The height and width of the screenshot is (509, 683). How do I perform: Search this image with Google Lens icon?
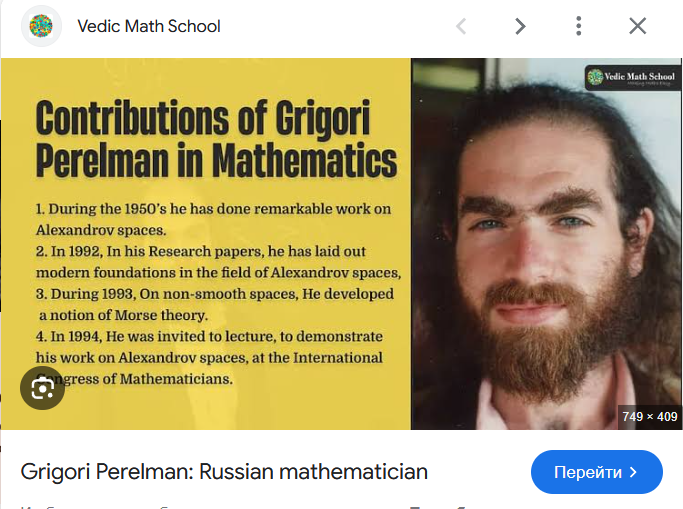click(x=42, y=388)
